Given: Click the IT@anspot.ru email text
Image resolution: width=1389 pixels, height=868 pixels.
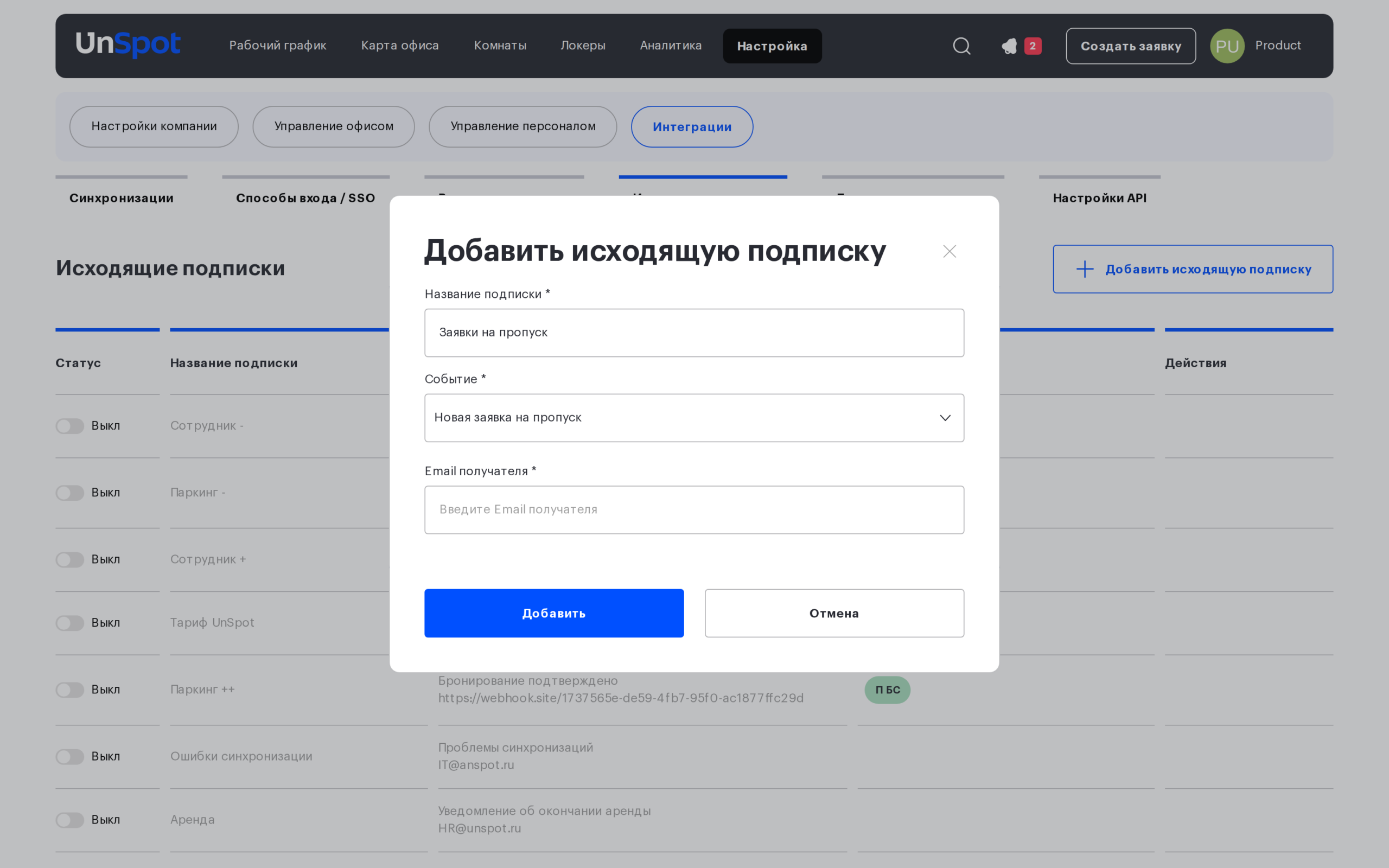Looking at the screenshot, I should coord(476,765).
